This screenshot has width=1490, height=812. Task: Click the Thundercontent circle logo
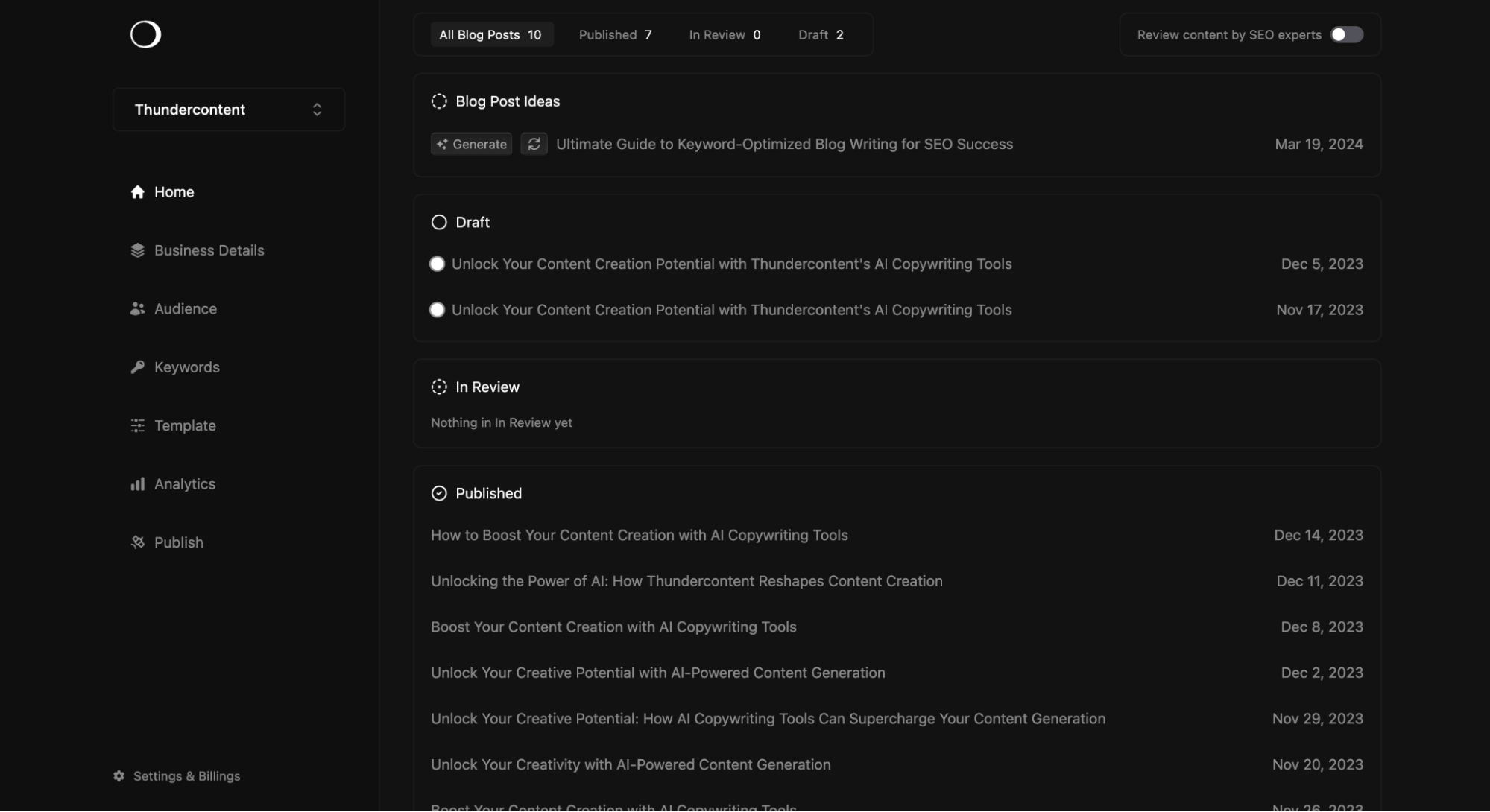(145, 34)
